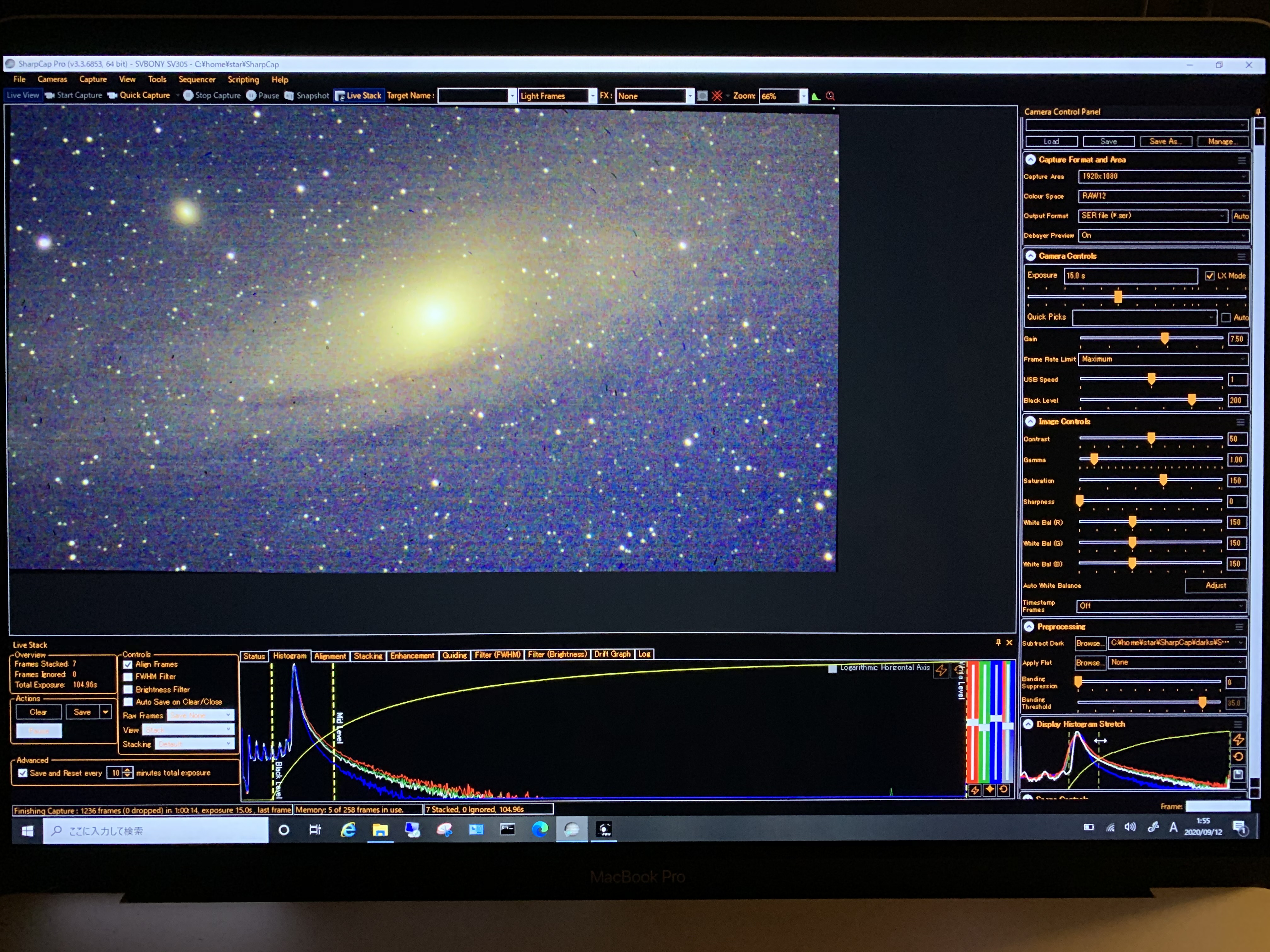Enable Auto Save on Clear/Close
The image size is (1270, 952).
128,702
